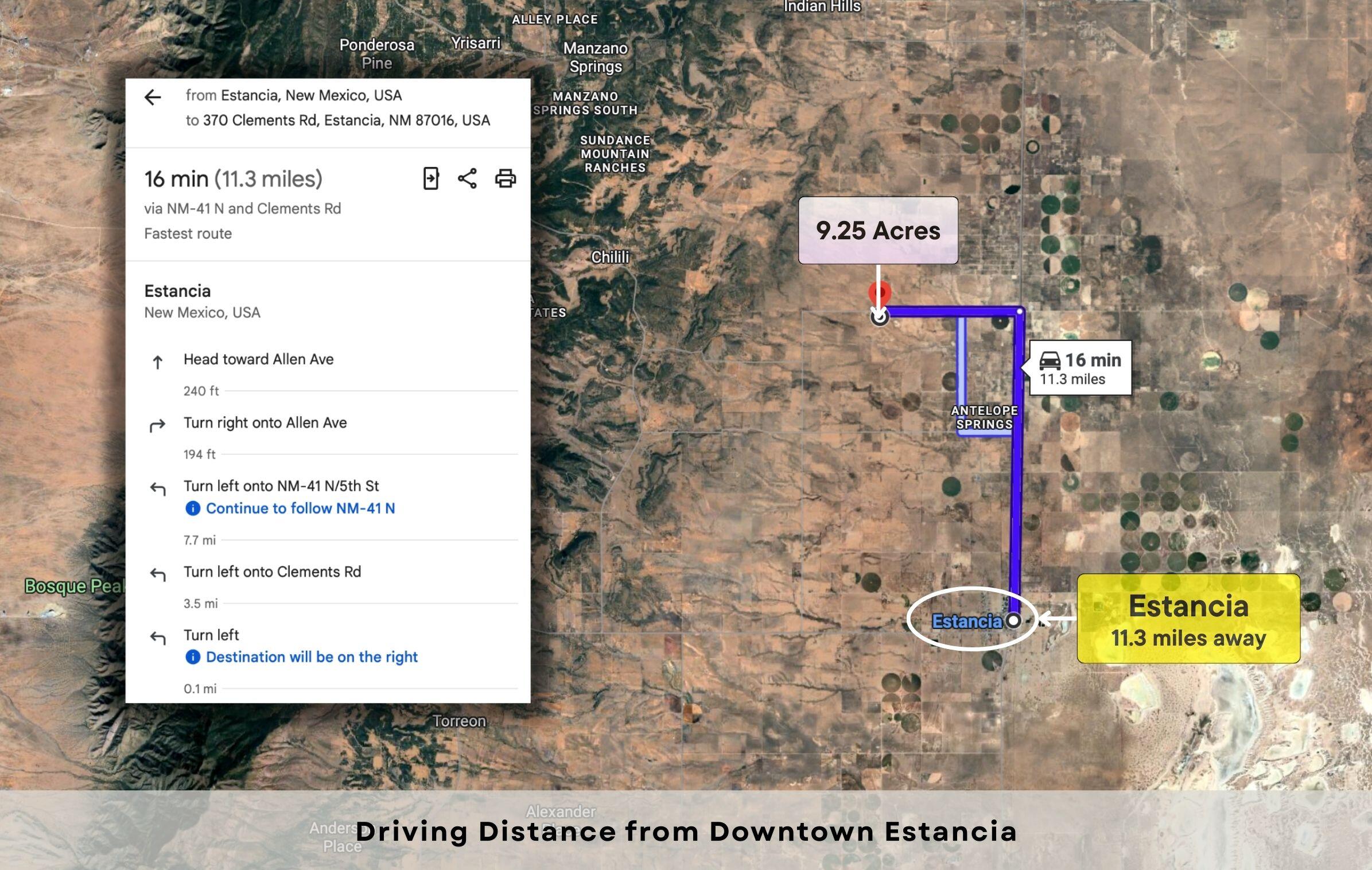Click the yellow Estancia 11.3 miles away box

click(1188, 619)
